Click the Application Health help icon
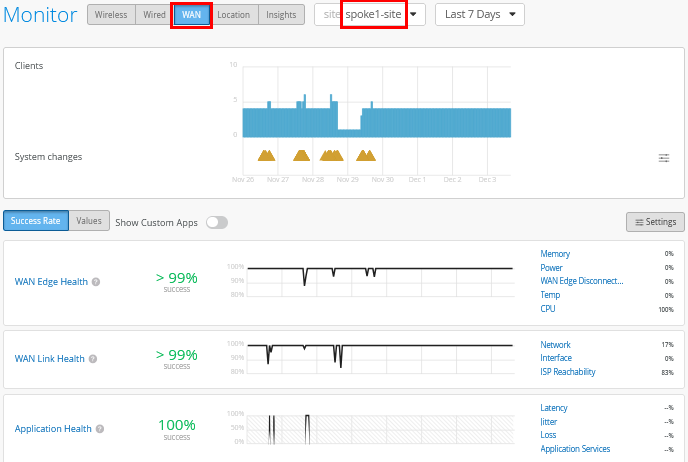The image size is (688, 462). pyautogui.click(x=100, y=429)
